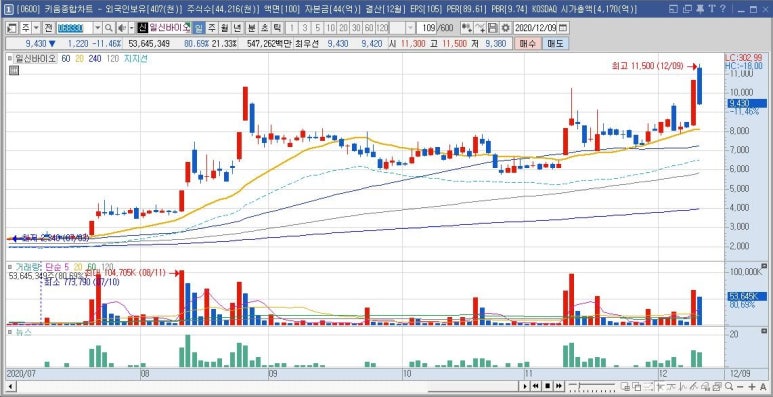This screenshot has width=773, height=397.
Task: Expand the minute interval dropdown after 120
Action: pyautogui.click(x=410, y=28)
